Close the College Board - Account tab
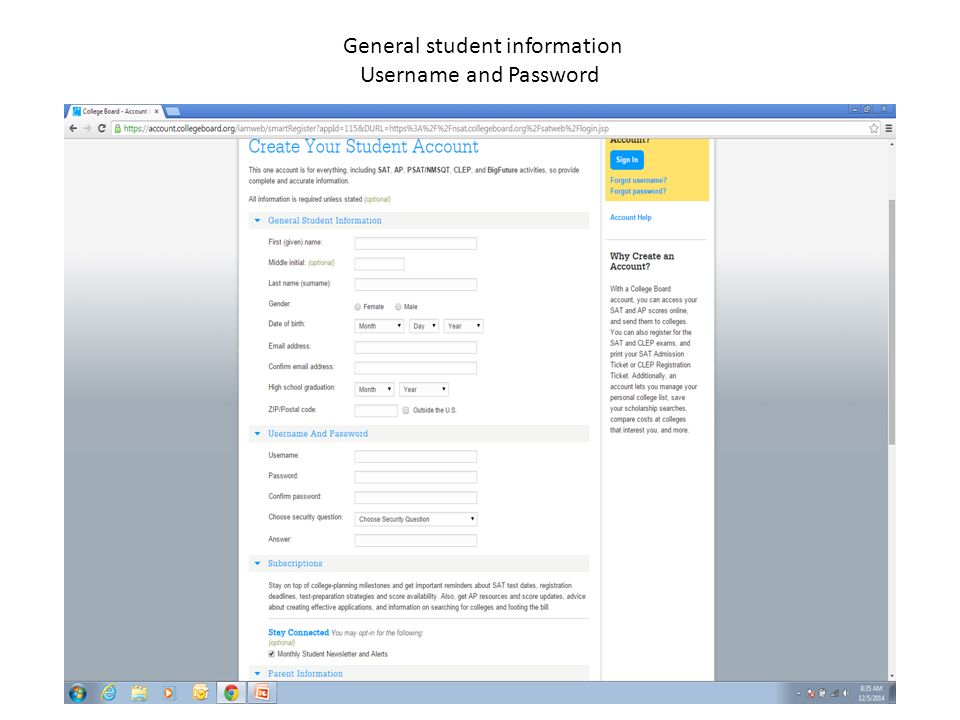 tap(157, 111)
